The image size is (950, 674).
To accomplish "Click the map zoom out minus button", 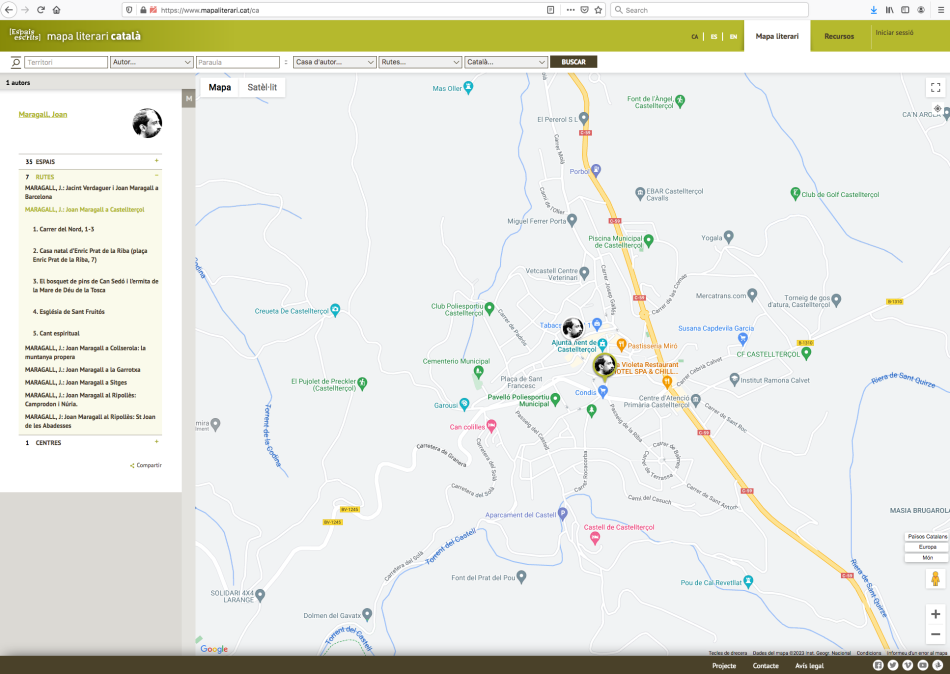I will pyautogui.click(x=935, y=634).
